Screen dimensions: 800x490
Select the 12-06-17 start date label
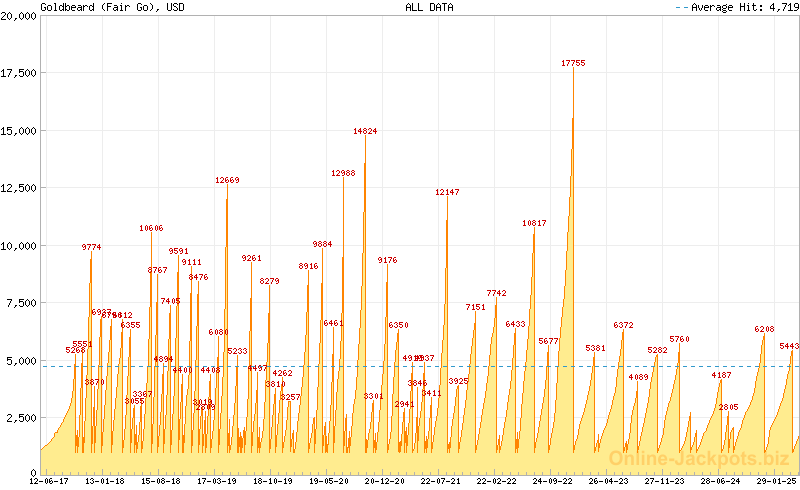coord(48,481)
